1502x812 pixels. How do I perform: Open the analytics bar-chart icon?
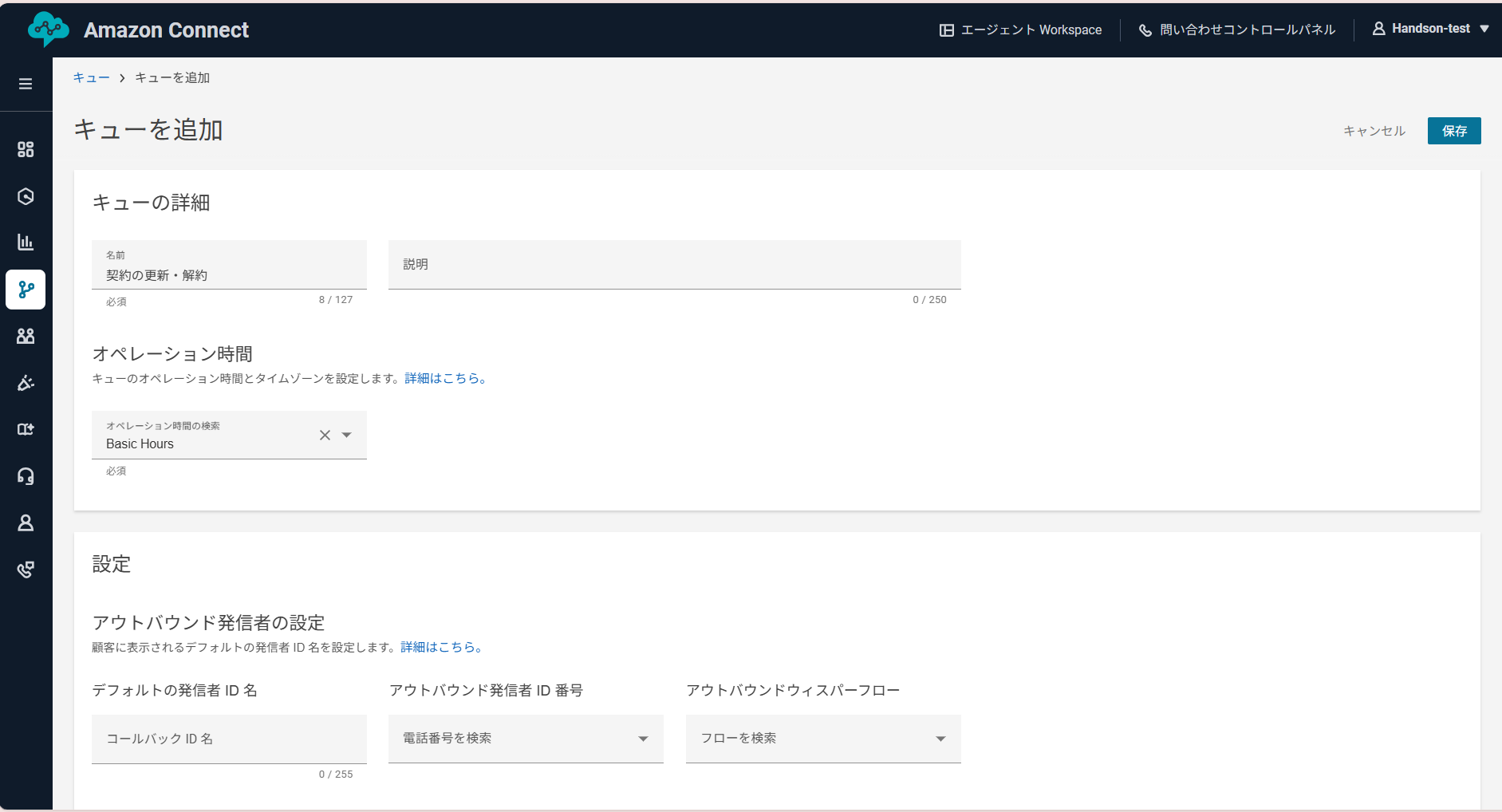click(x=26, y=242)
